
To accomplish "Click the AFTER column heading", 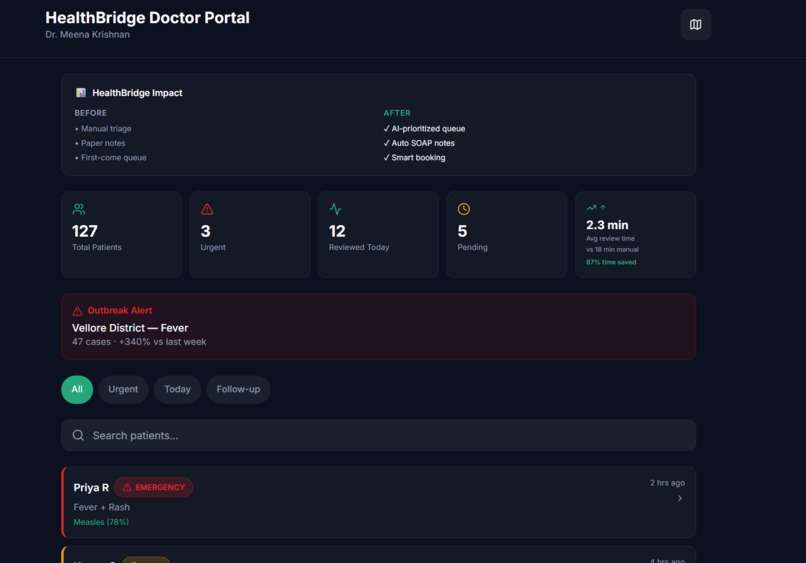I will click(x=397, y=113).
